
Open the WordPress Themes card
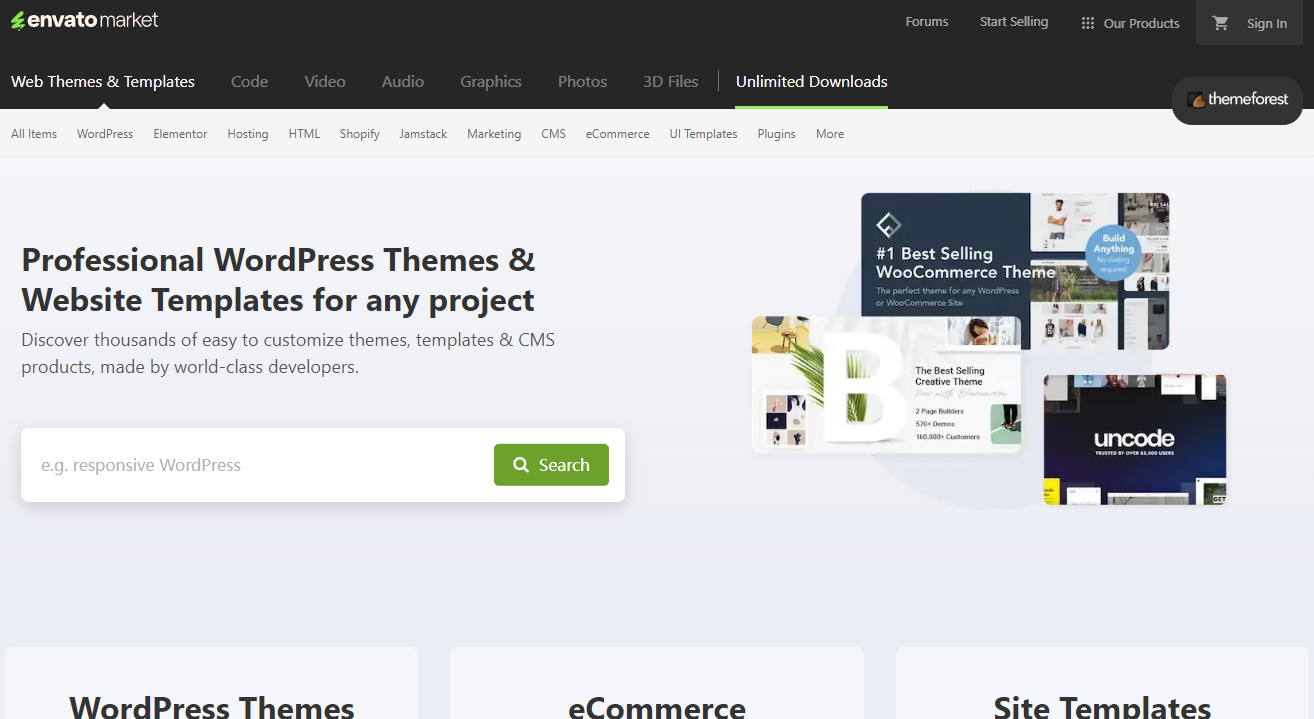click(x=211, y=683)
